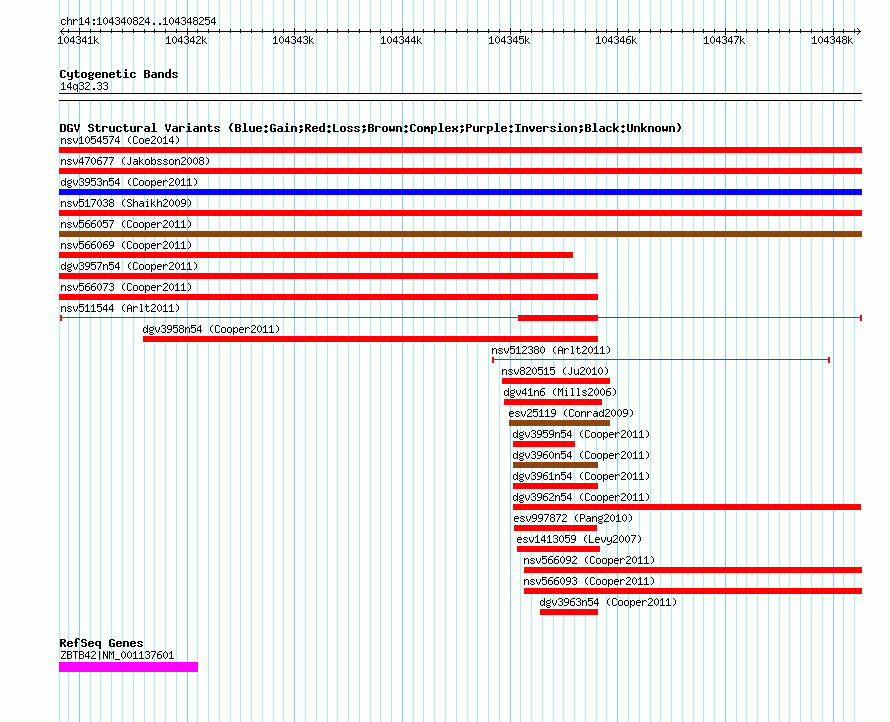
Task: Select the red bar under dgv41n6
Action: pos(553,402)
